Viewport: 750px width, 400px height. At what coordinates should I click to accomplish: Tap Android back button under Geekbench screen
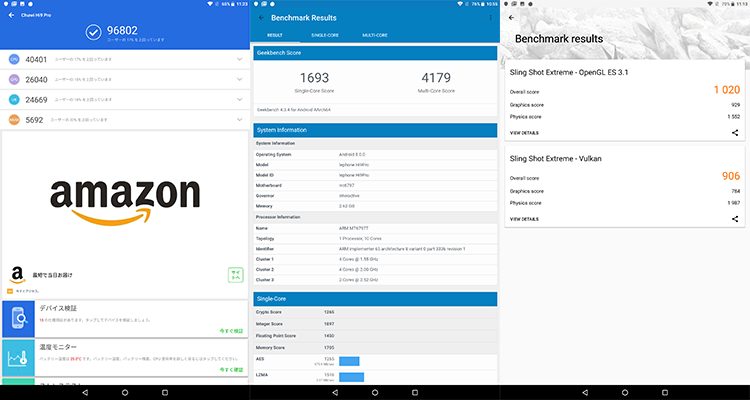[335, 392]
